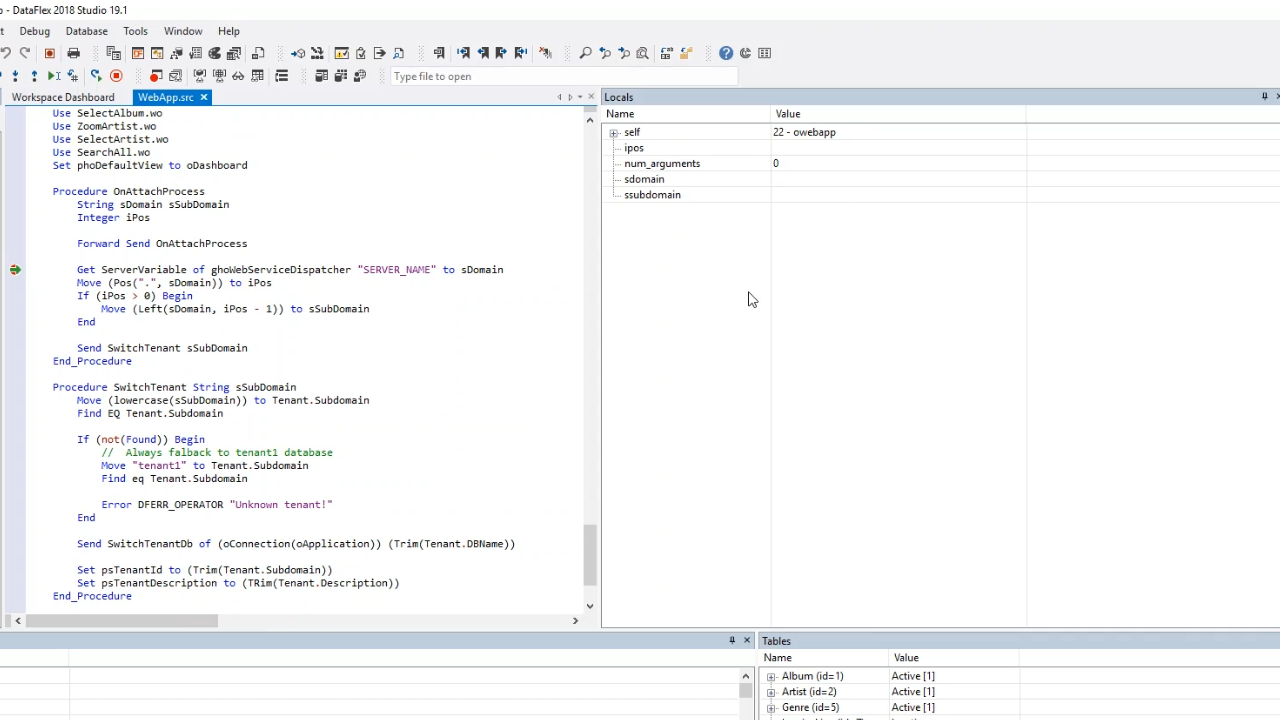Toggle pin on the Locals panel
Screen dimensions: 1280x720
coord(1264,97)
